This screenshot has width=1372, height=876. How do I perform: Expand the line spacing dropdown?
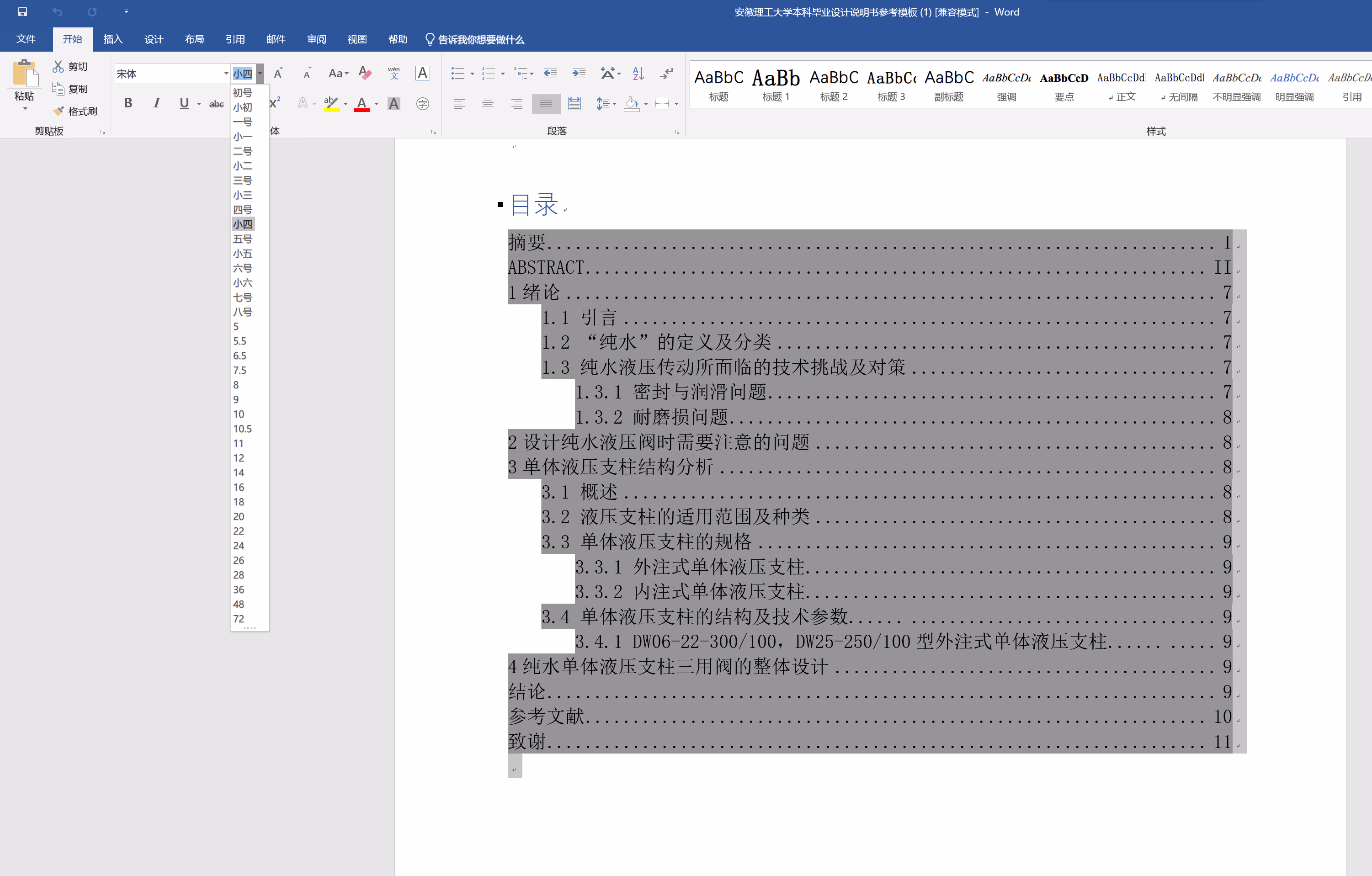click(614, 104)
